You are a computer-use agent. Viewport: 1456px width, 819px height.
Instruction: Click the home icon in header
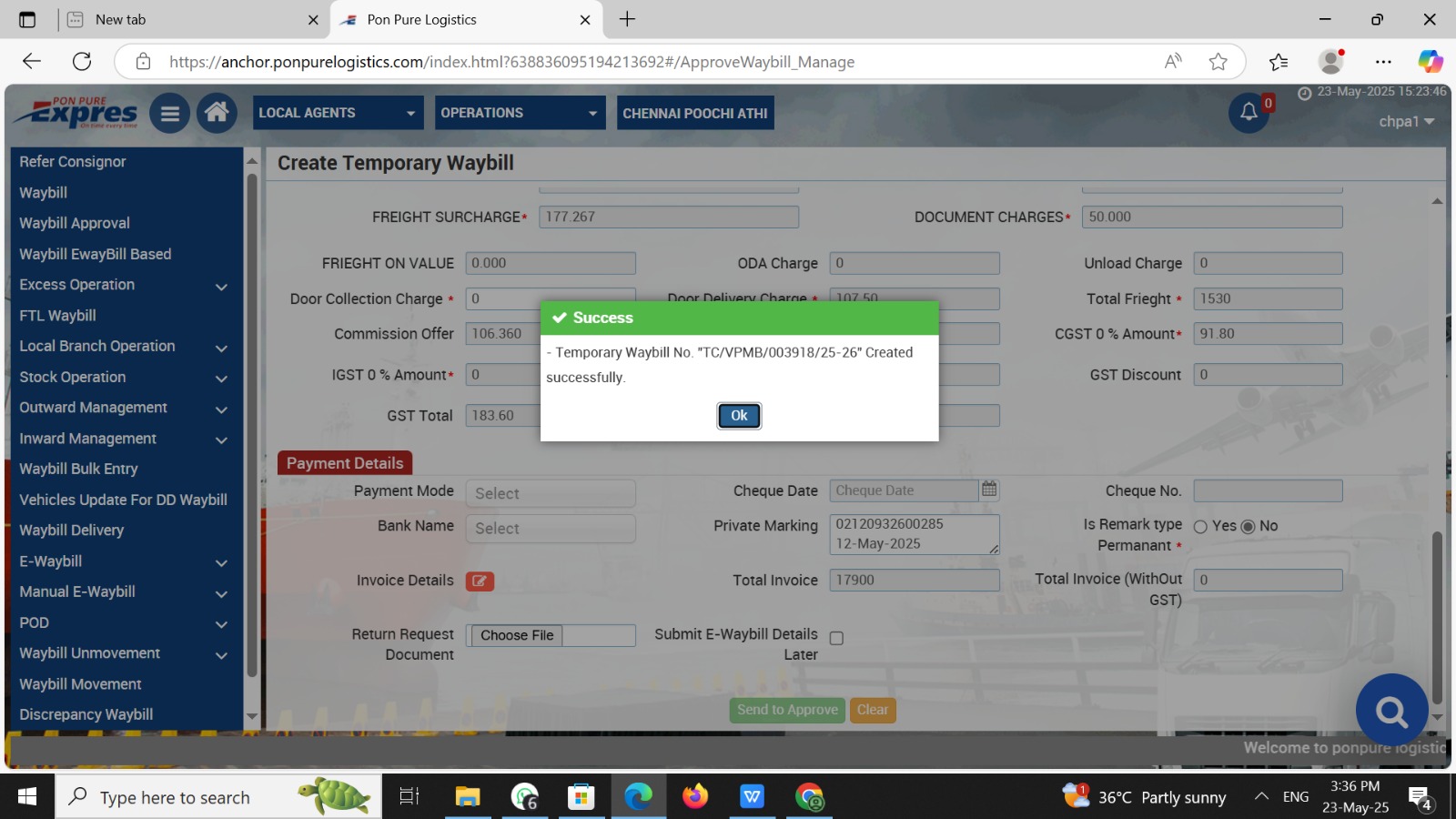[x=217, y=113]
